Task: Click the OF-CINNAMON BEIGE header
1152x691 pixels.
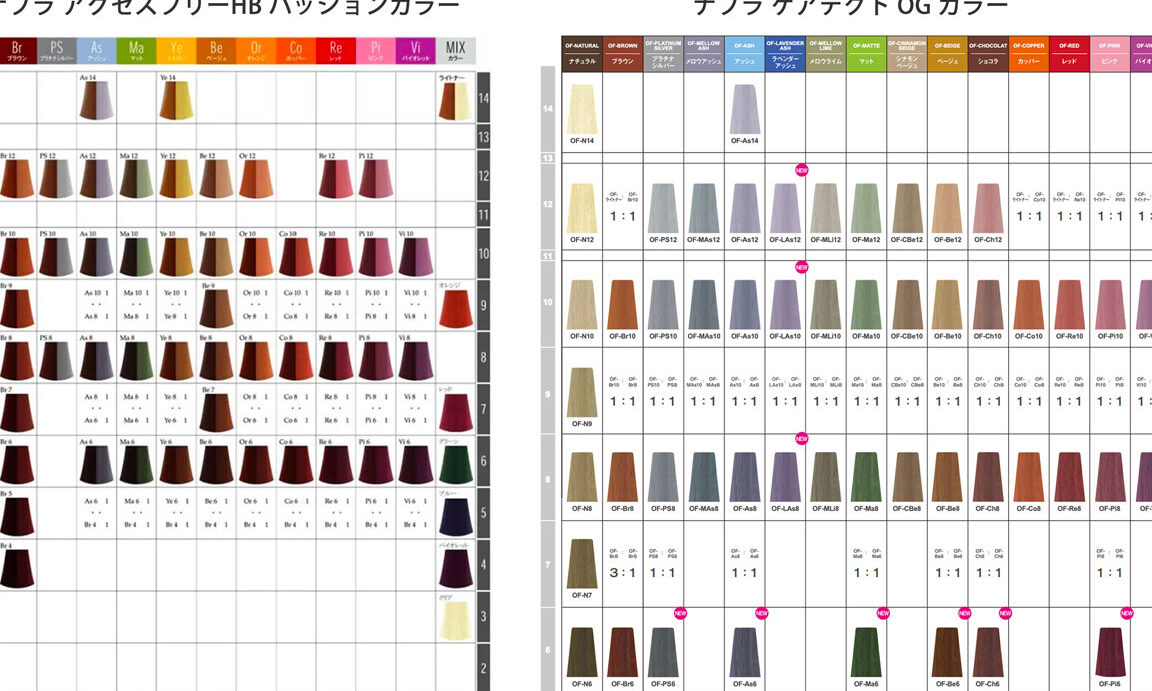Action: 907,53
